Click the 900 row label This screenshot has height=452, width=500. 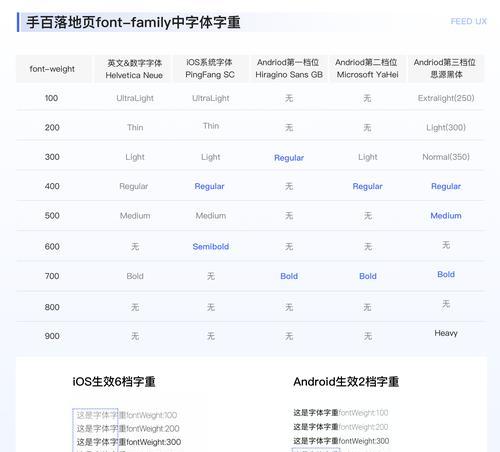point(52,336)
